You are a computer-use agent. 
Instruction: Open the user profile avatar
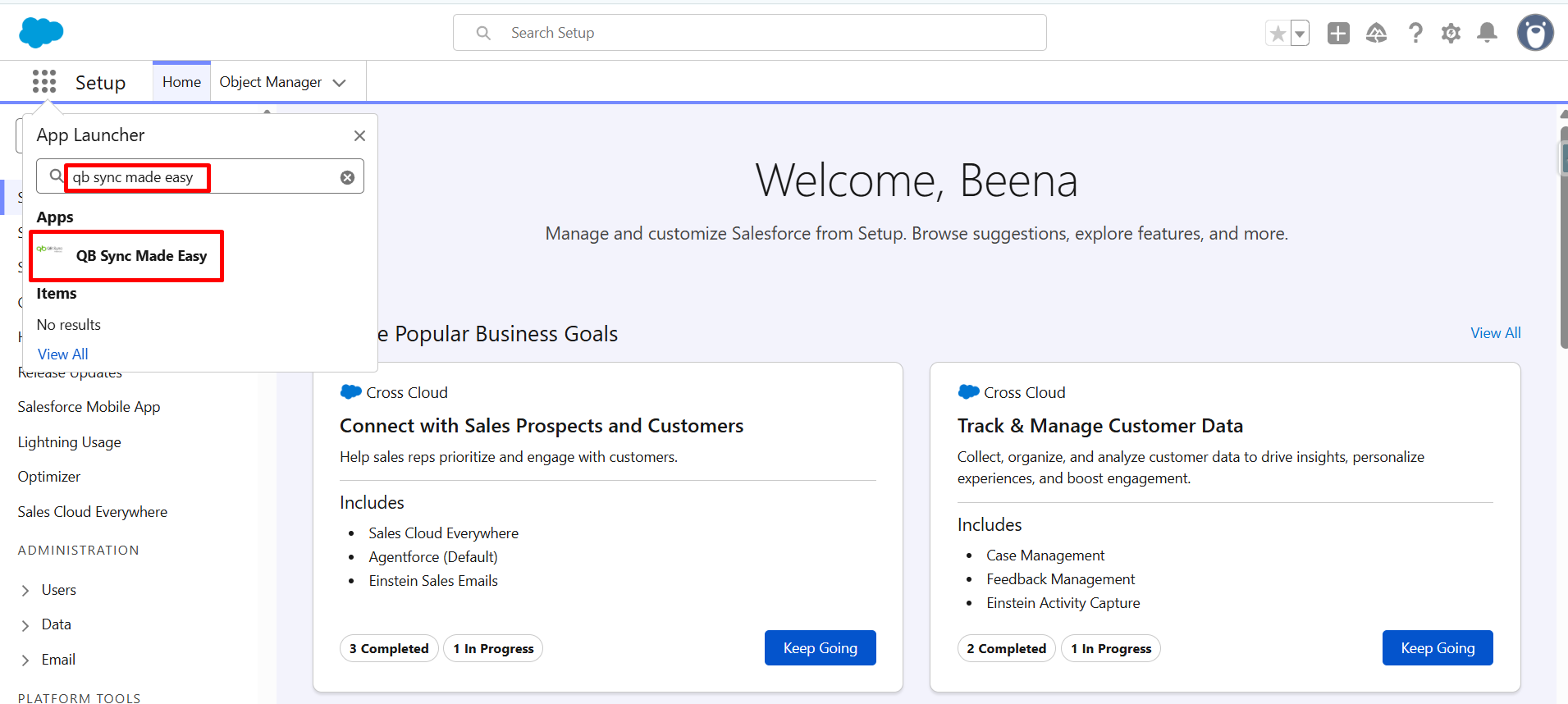click(x=1534, y=34)
